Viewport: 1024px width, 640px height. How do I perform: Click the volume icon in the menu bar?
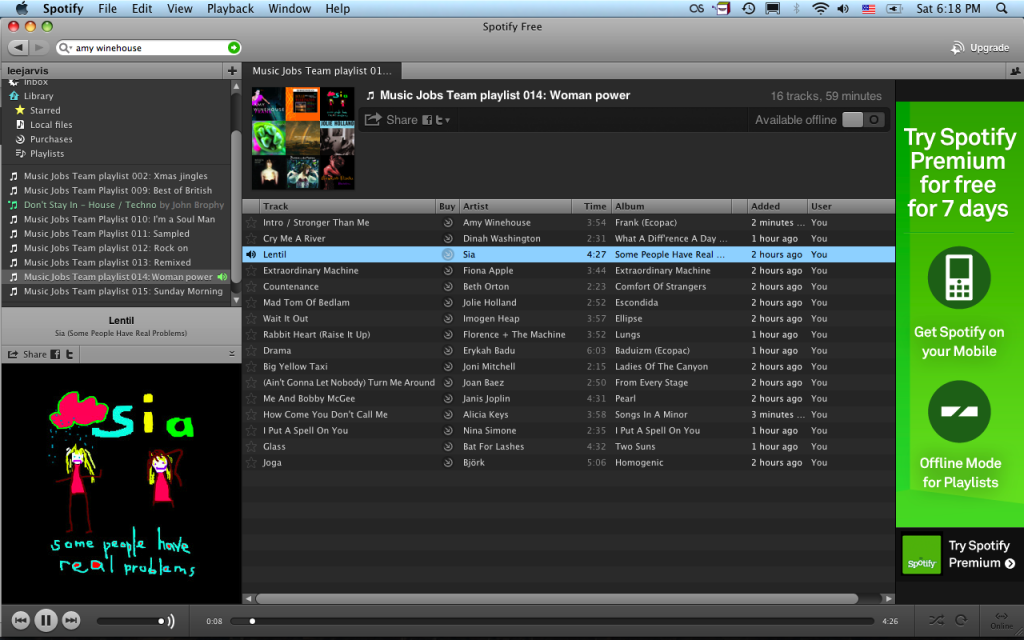pyautogui.click(x=843, y=8)
